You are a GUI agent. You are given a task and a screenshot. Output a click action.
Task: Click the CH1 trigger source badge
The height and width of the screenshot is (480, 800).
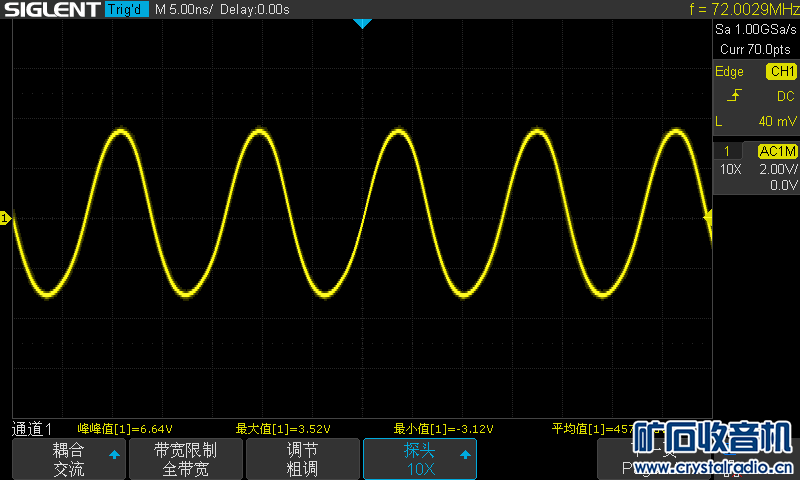click(782, 71)
